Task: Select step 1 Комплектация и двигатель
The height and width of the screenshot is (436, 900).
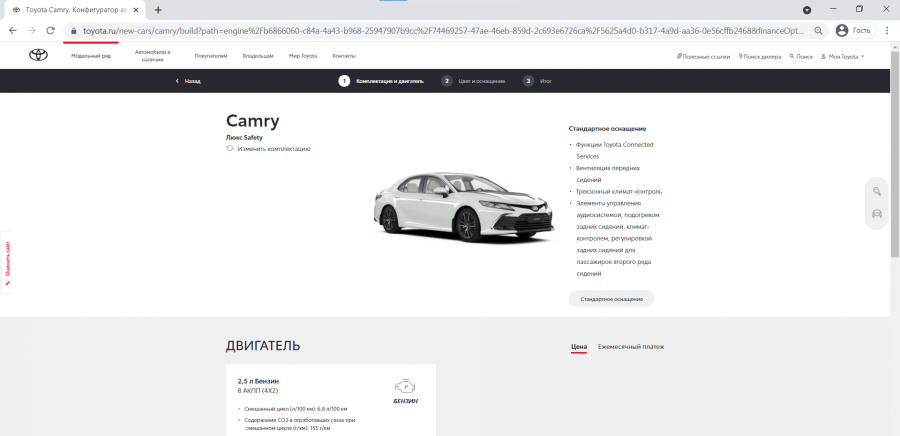Action: [x=381, y=81]
